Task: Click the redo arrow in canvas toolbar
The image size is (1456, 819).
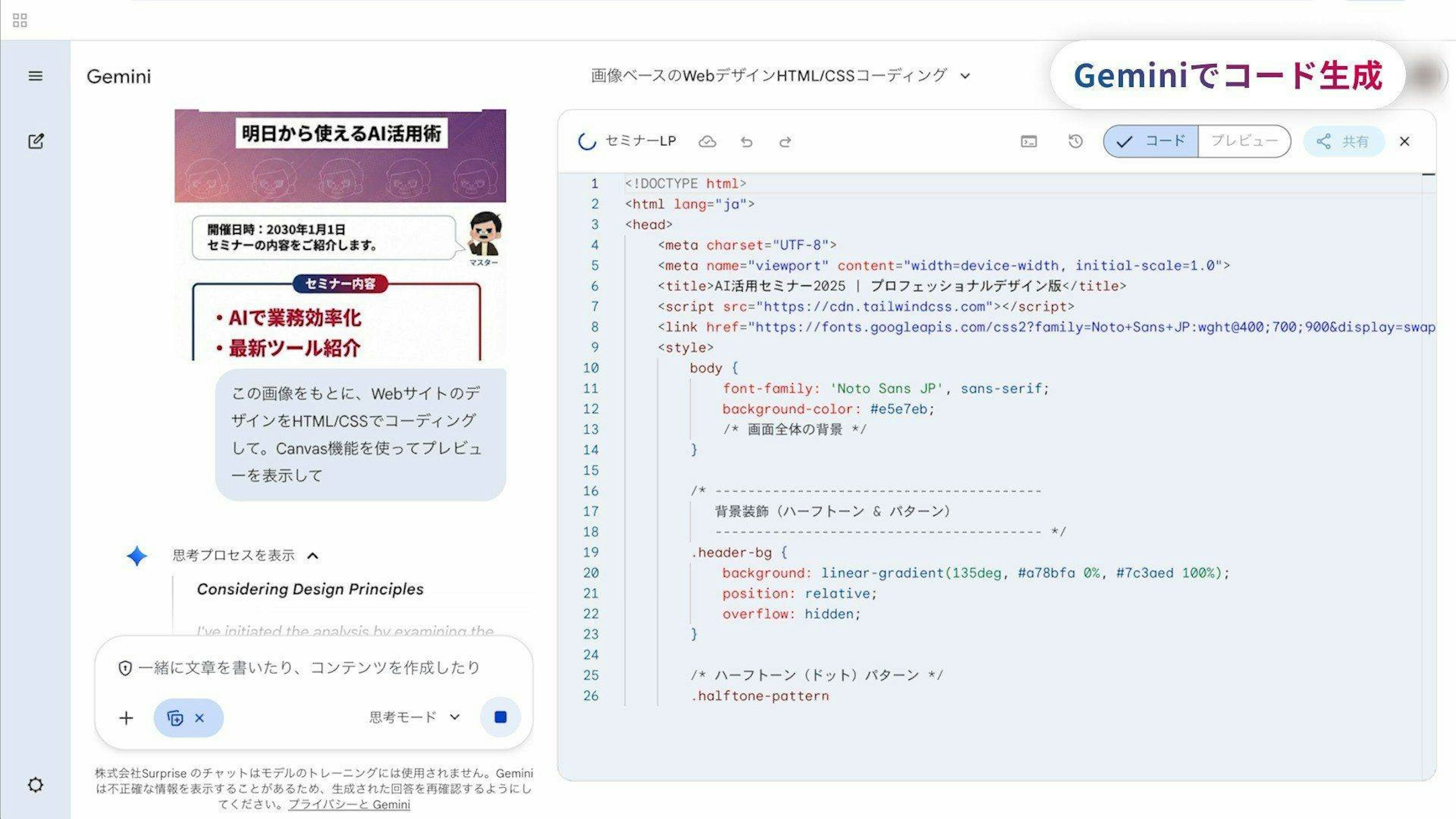Action: 785,141
